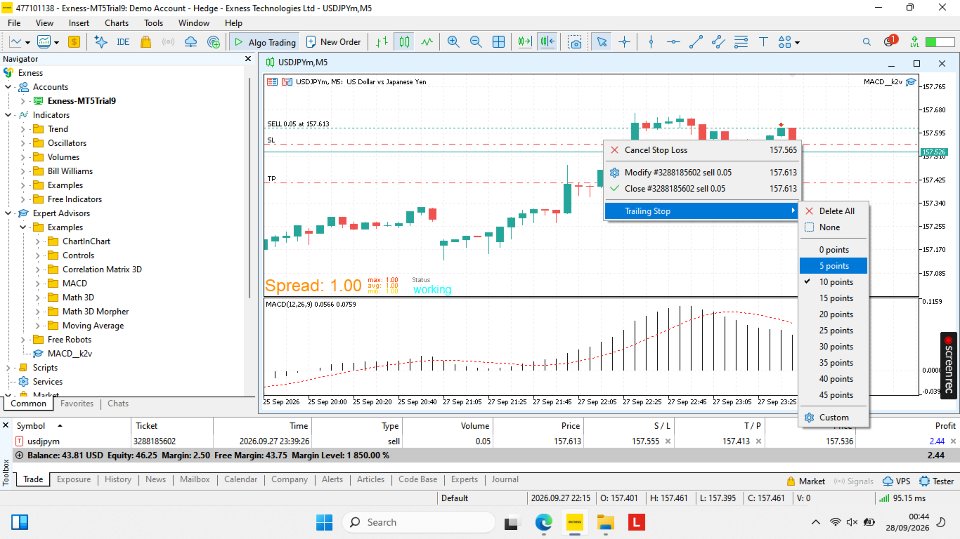960x539 pixels.
Task: Click the cloud VPS toolbar icon
Action: pos(190,42)
